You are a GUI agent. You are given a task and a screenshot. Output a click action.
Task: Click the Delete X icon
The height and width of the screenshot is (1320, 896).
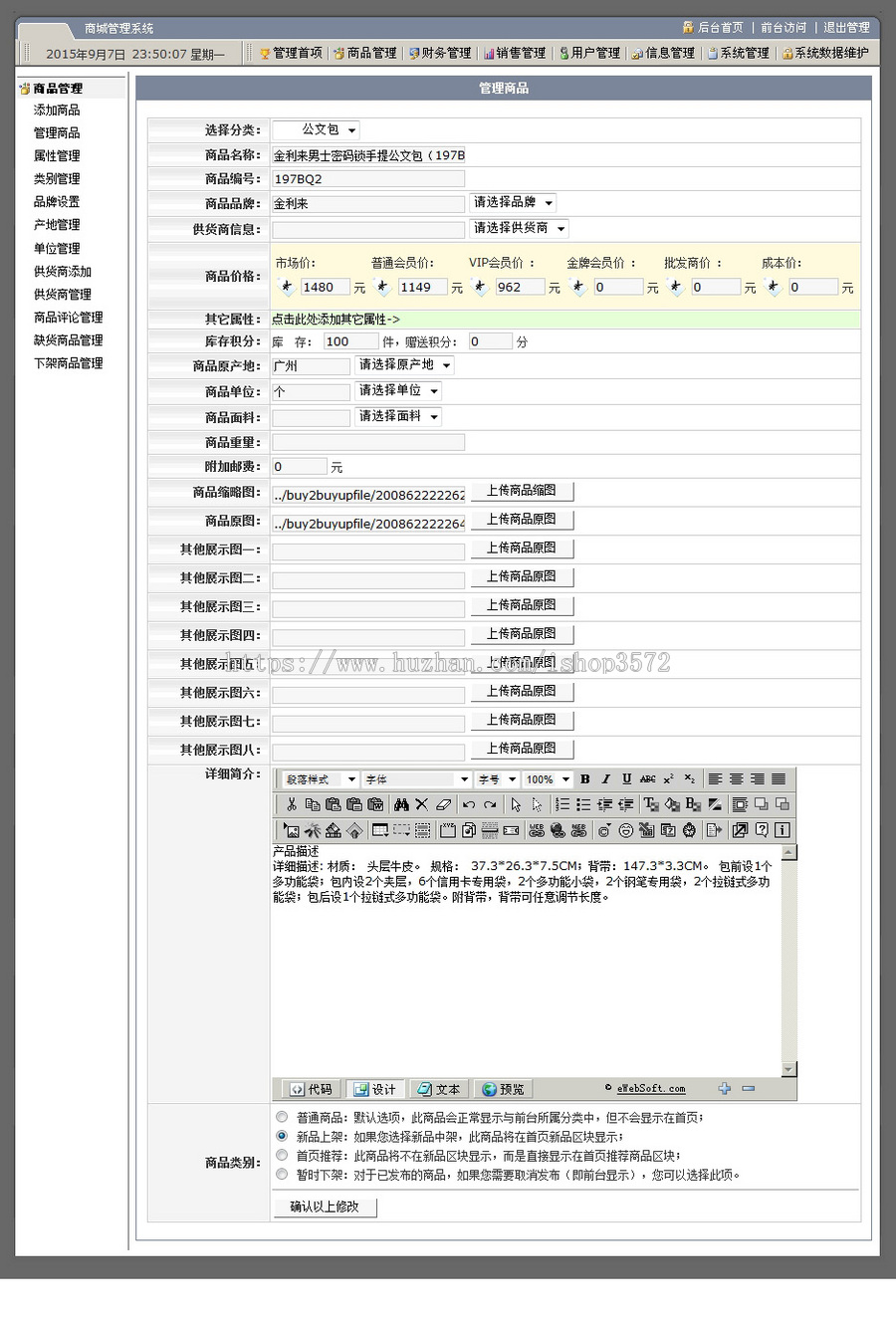(422, 804)
